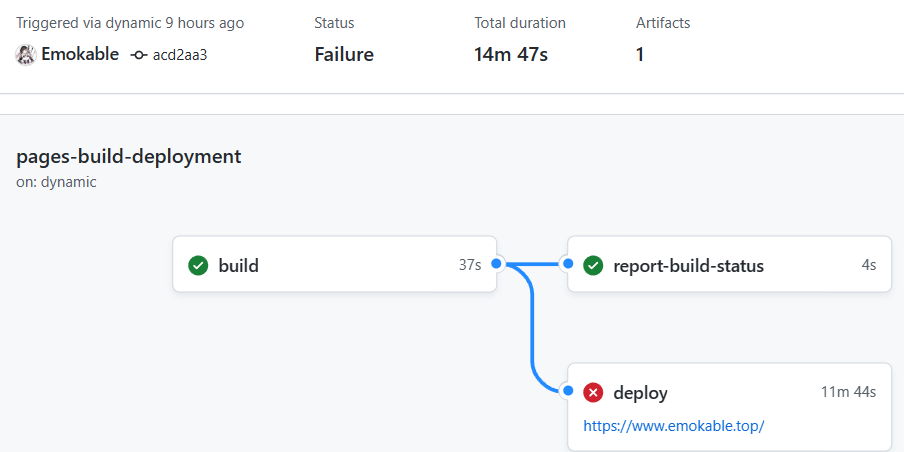Click the pages-build-deployment workflow title
Image resolution: width=904 pixels, height=452 pixels.
129,157
